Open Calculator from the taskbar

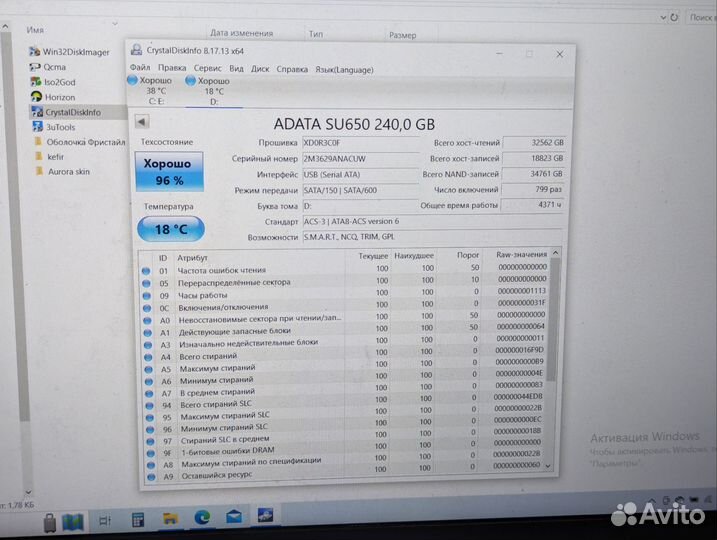tap(137, 520)
